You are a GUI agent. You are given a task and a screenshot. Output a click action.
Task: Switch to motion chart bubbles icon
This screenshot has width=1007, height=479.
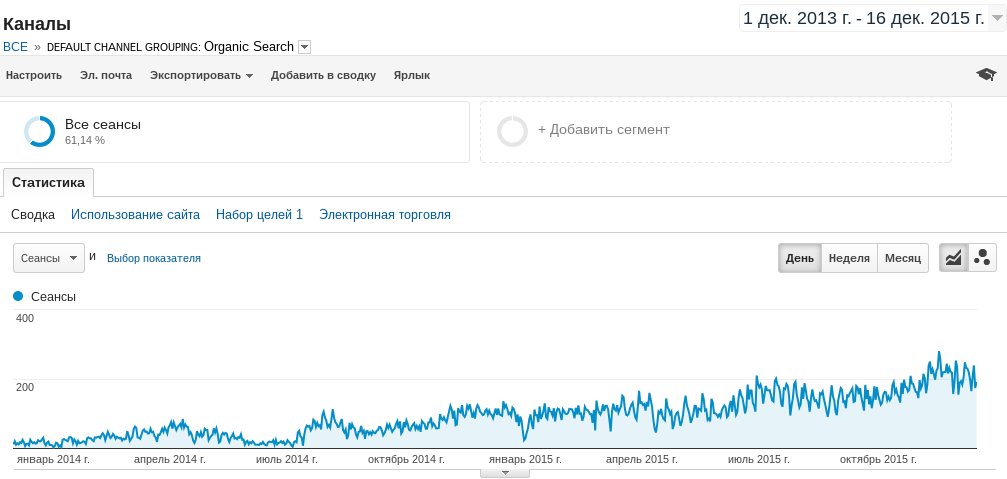point(982,258)
